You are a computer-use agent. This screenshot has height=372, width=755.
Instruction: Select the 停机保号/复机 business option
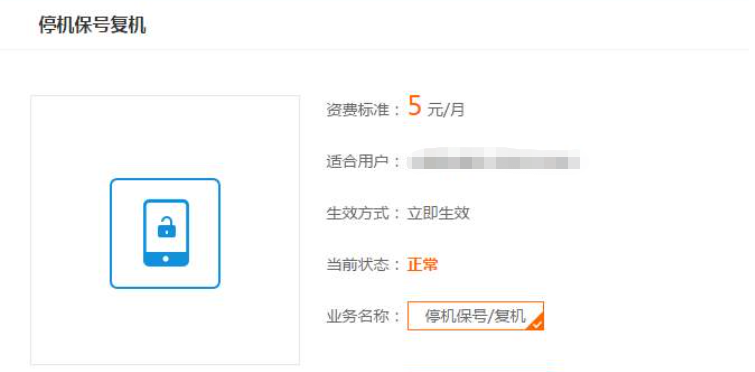pyautogui.click(x=476, y=316)
